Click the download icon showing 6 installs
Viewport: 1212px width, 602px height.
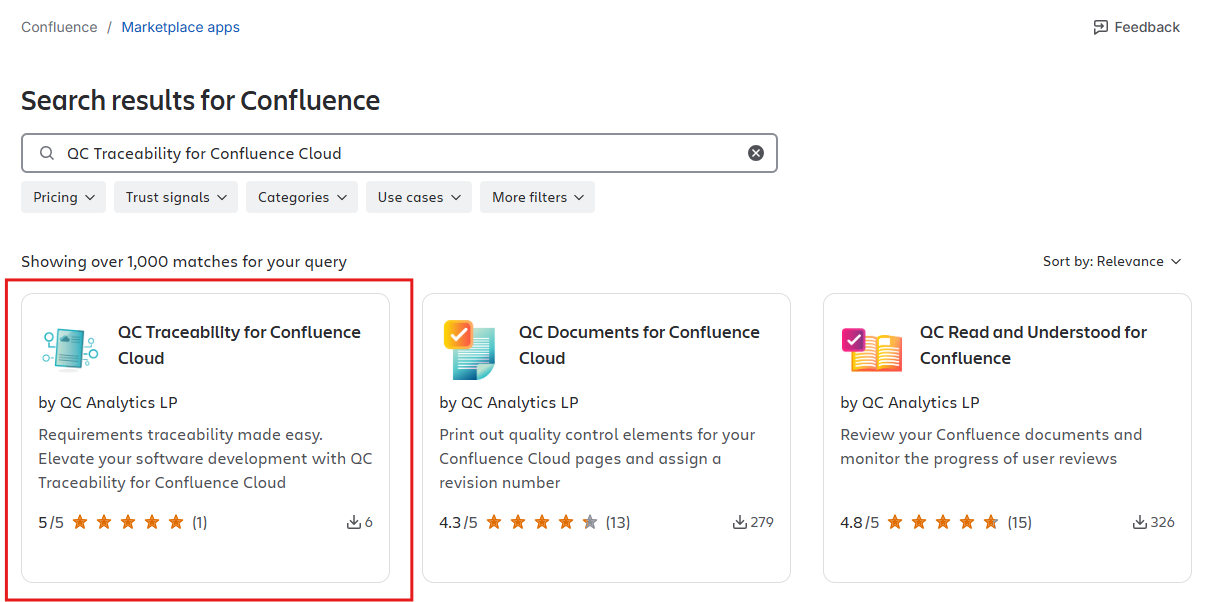point(353,522)
